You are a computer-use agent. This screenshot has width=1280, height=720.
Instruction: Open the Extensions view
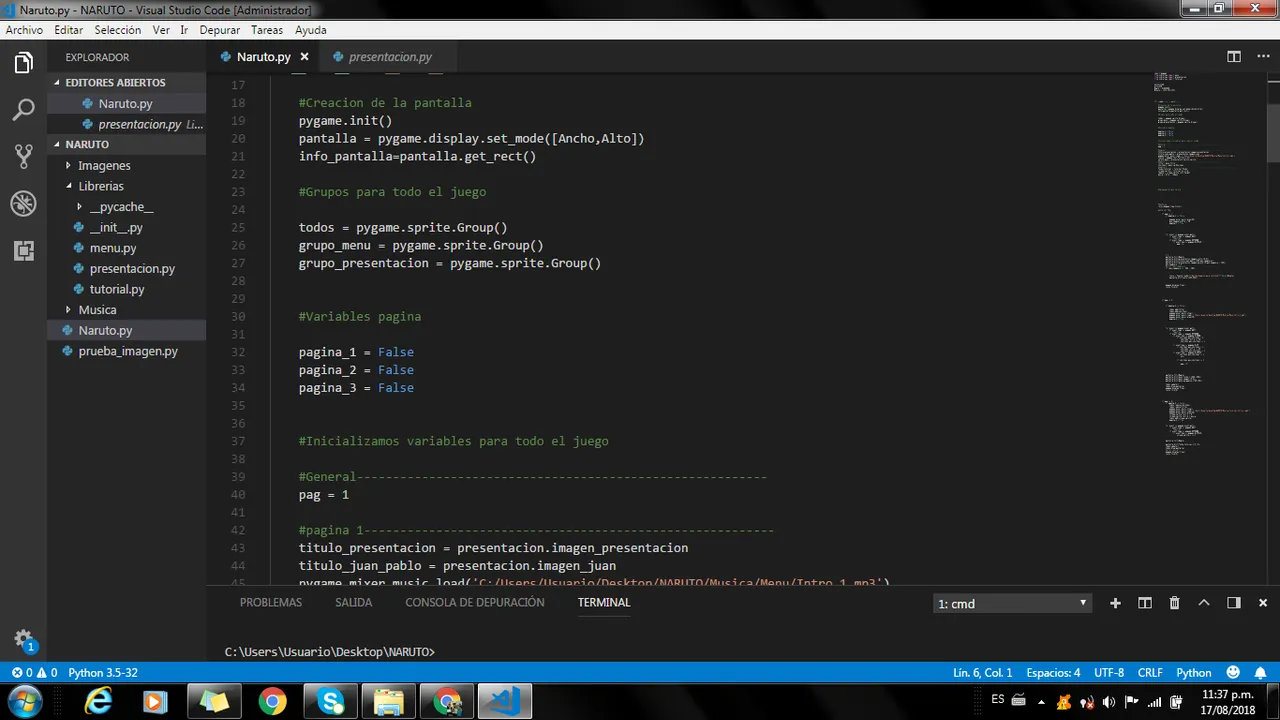(x=23, y=251)
